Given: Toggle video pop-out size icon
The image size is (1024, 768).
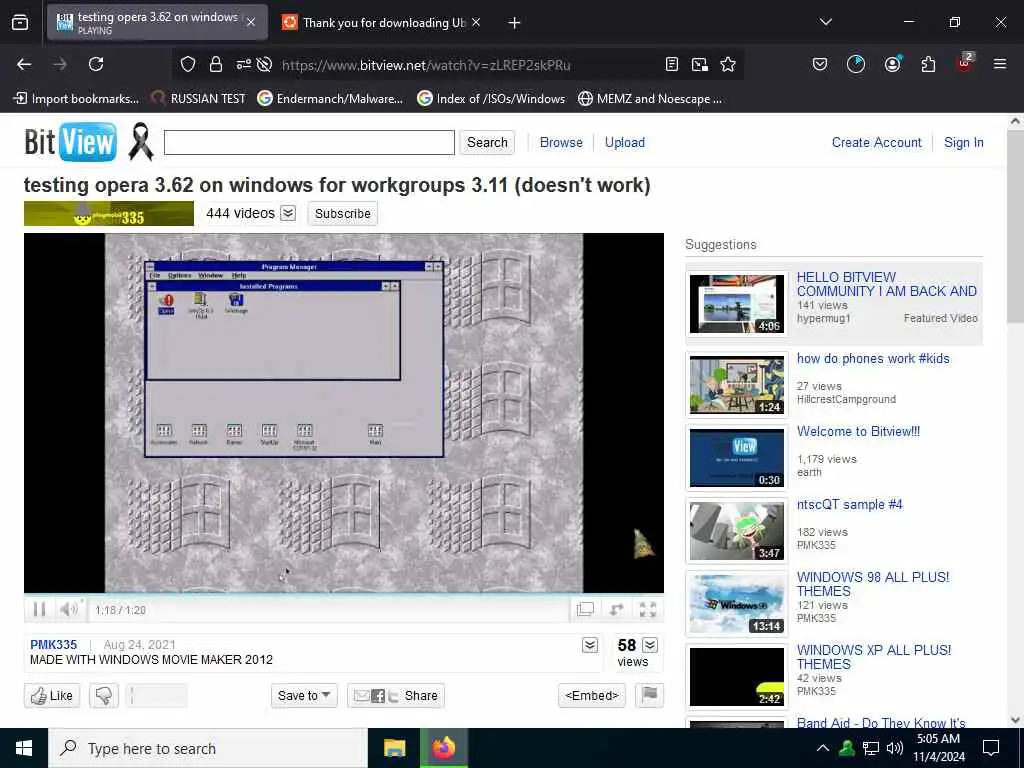Looking at the screenshot, I should (585, 609).
